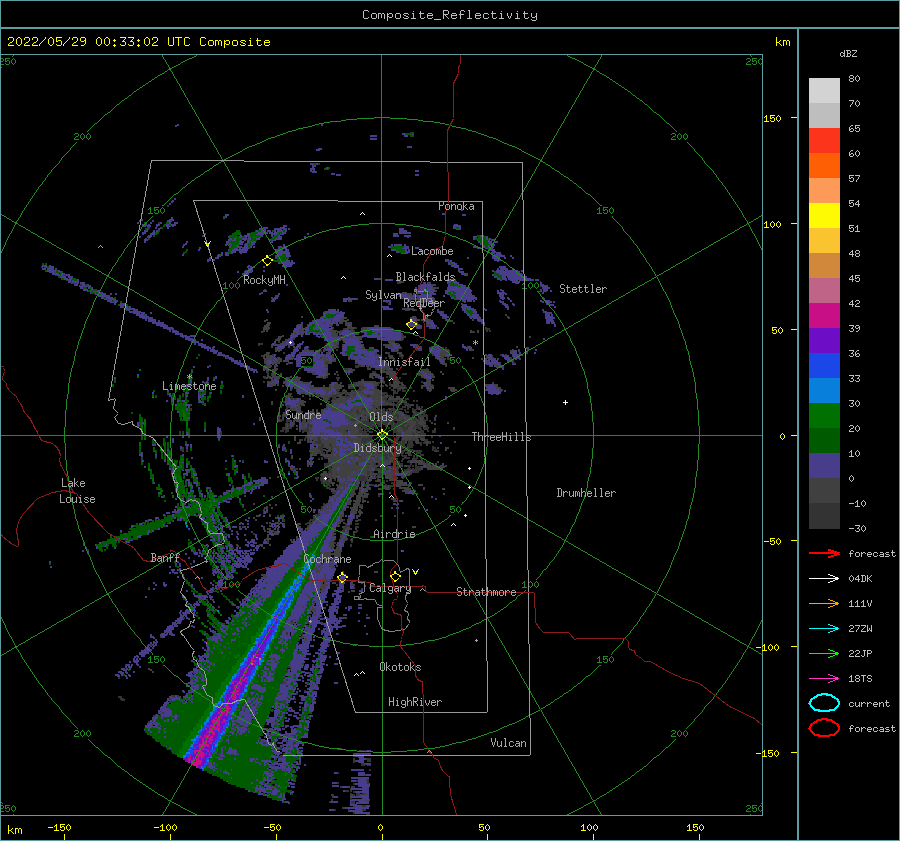Click the RockyMH label
The height and width of the screenshot is (841, 900).
click(264, 280)
